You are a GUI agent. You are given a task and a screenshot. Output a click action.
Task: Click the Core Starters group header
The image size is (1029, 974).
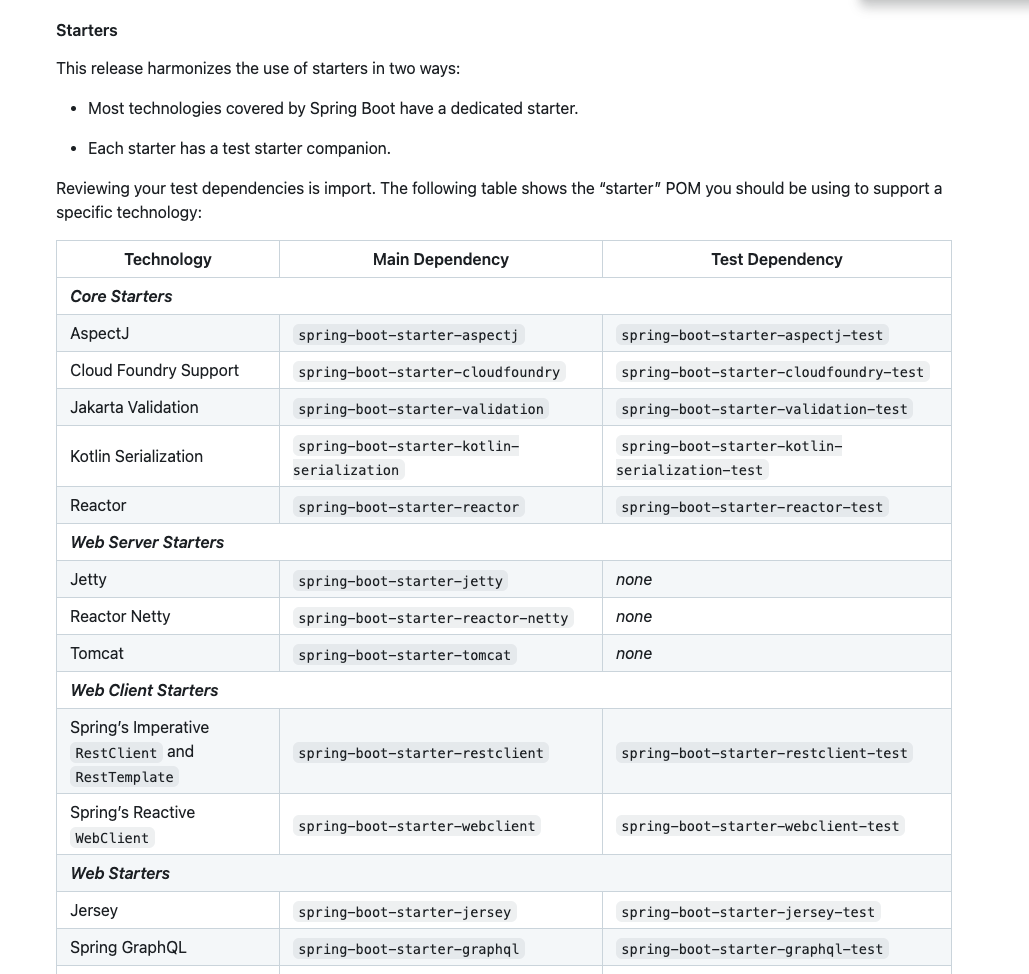[121, 296]
